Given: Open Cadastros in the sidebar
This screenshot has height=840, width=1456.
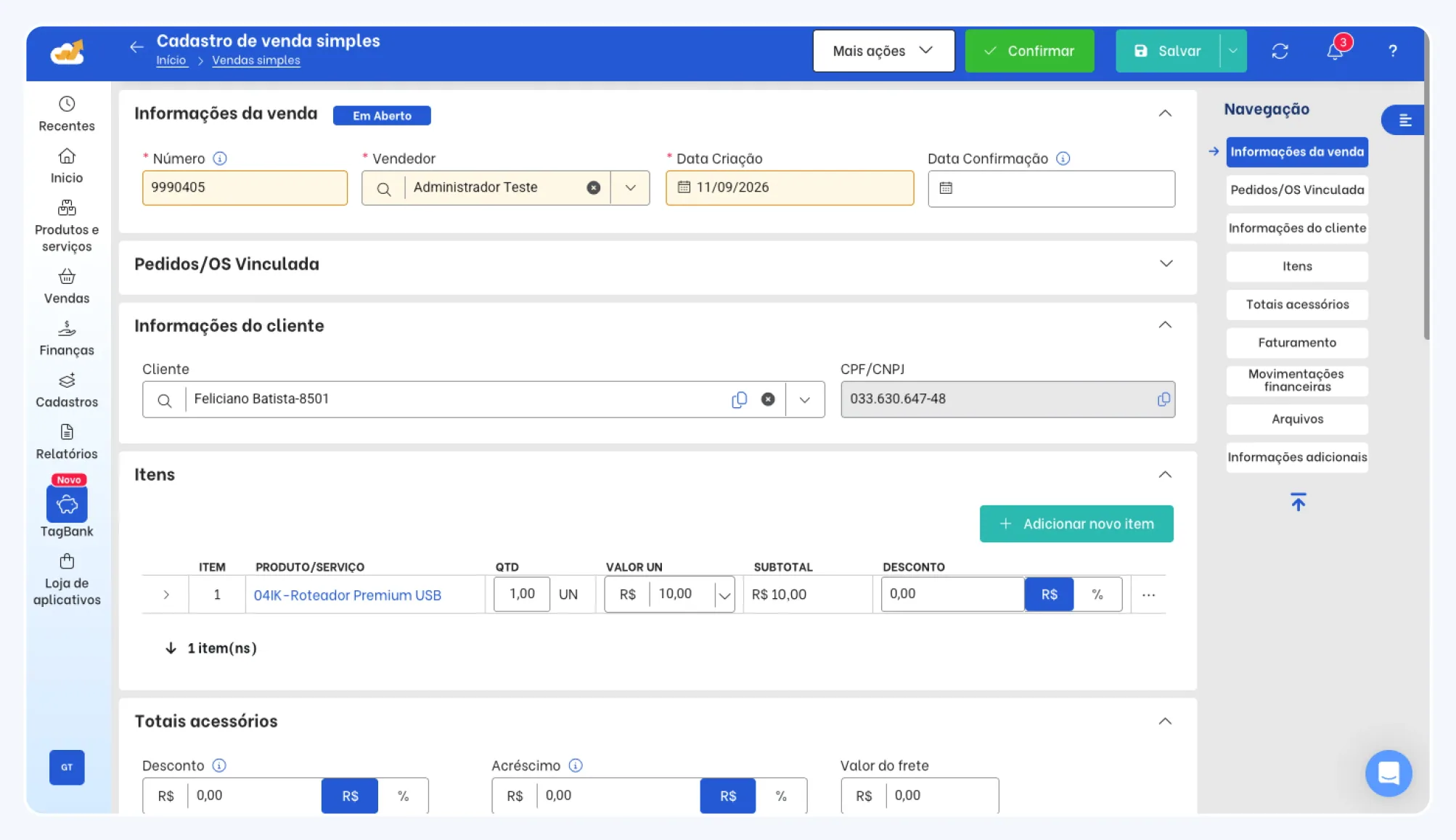Looking at the screenshot, I should 67,391.
